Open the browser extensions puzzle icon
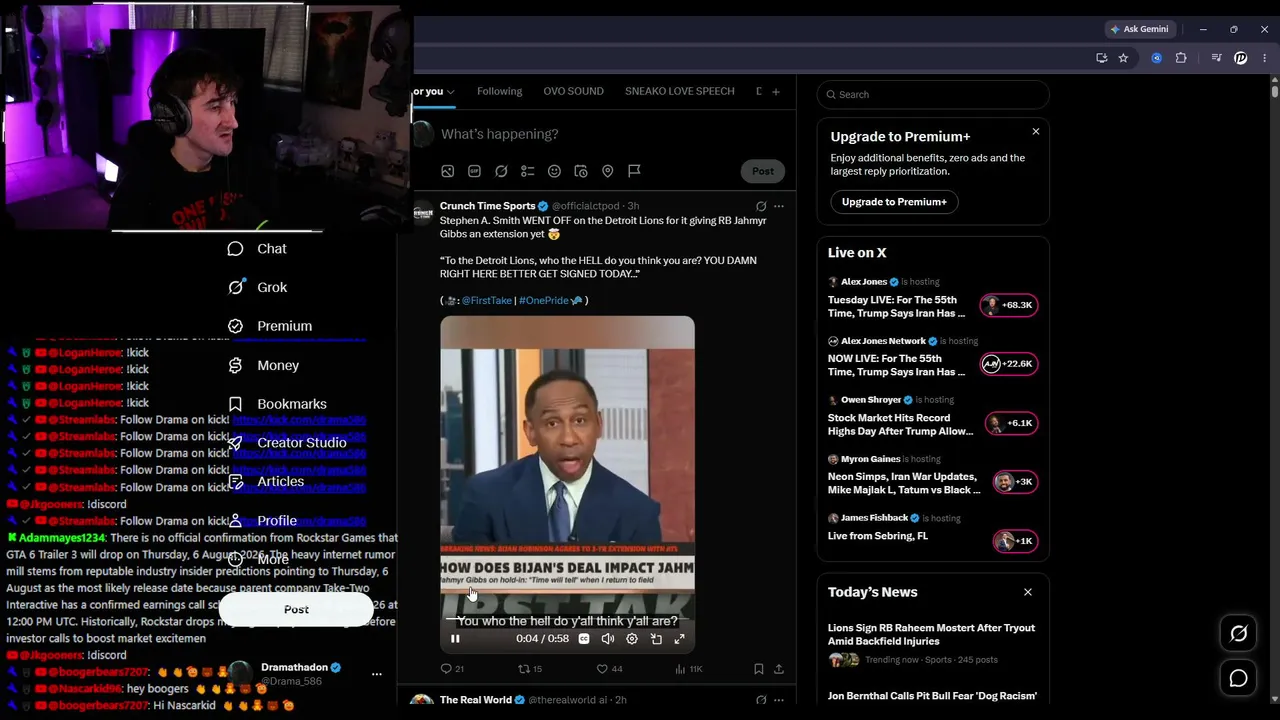Screen dimensions: 1280x720 [1181, 58]
